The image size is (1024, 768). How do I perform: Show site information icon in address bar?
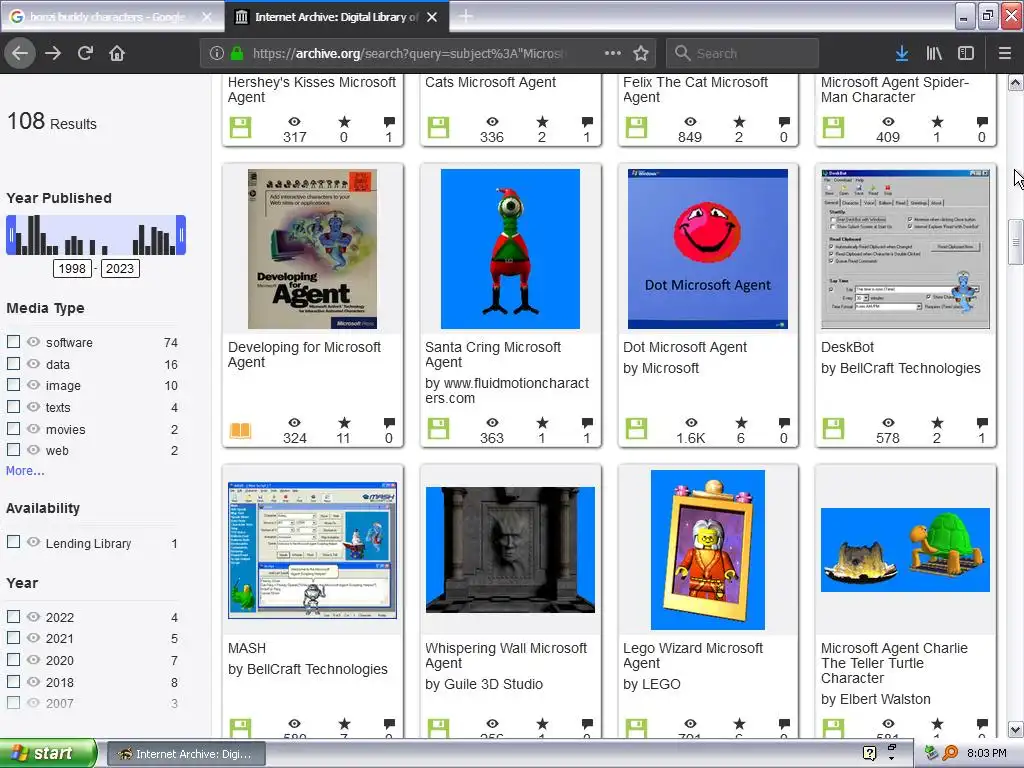coord(217,53)
